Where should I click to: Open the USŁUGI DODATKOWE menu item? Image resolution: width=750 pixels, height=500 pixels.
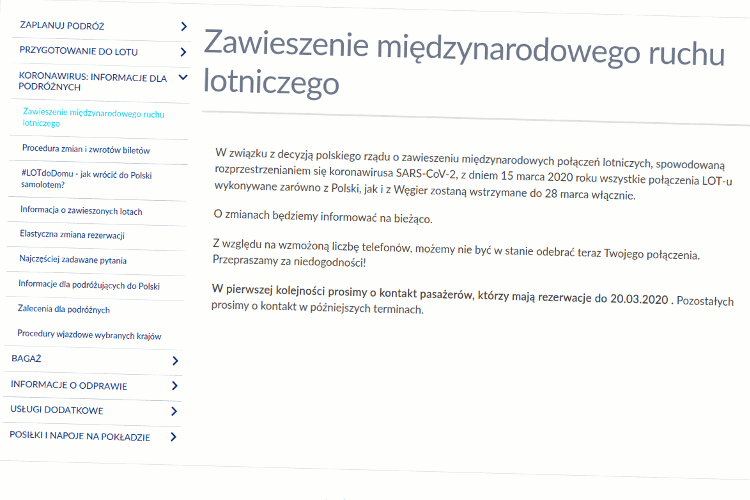57,410
